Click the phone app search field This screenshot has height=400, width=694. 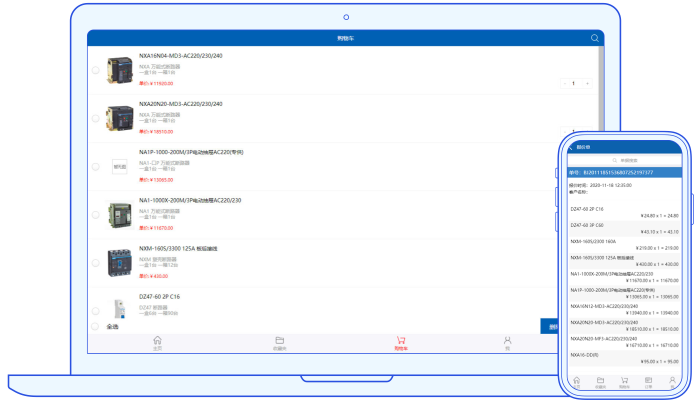624,160
